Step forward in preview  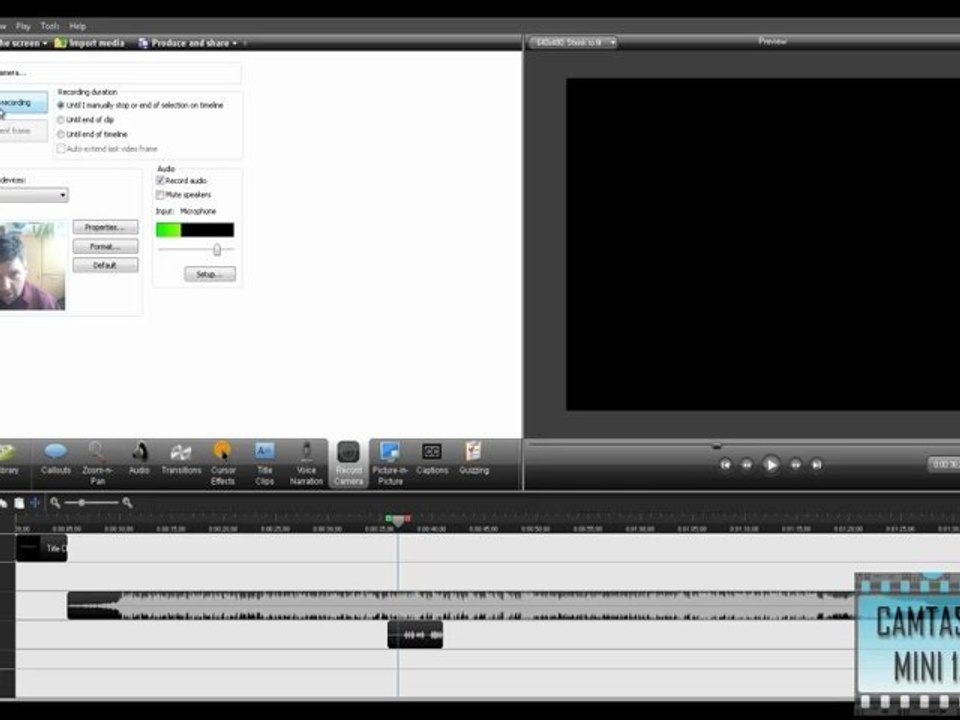(795, 465)
